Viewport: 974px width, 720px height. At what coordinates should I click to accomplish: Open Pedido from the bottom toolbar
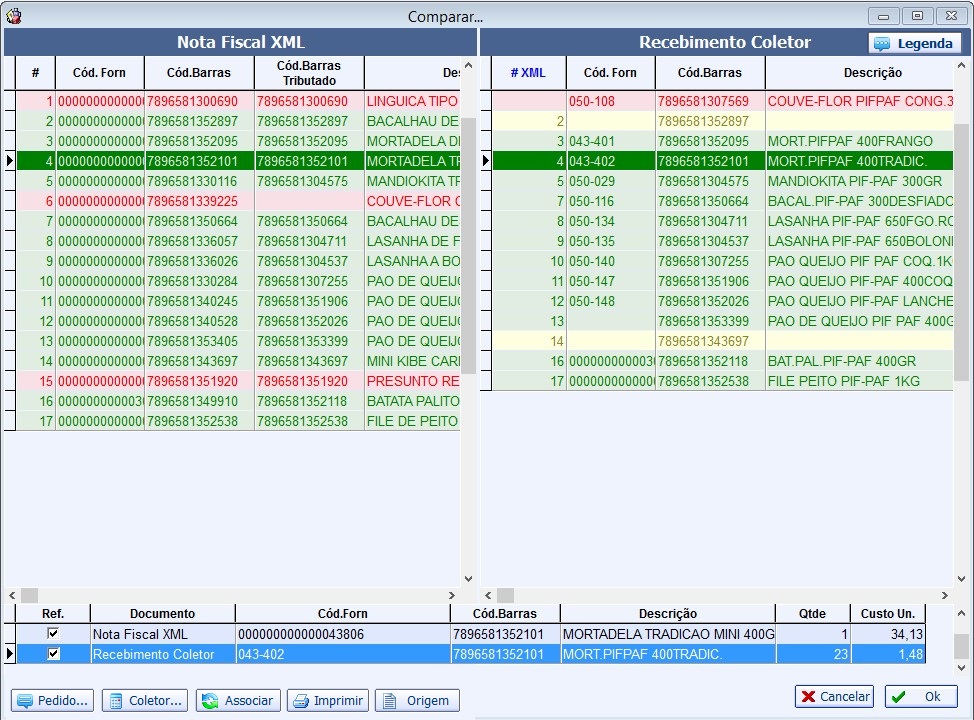coord(53,700)
